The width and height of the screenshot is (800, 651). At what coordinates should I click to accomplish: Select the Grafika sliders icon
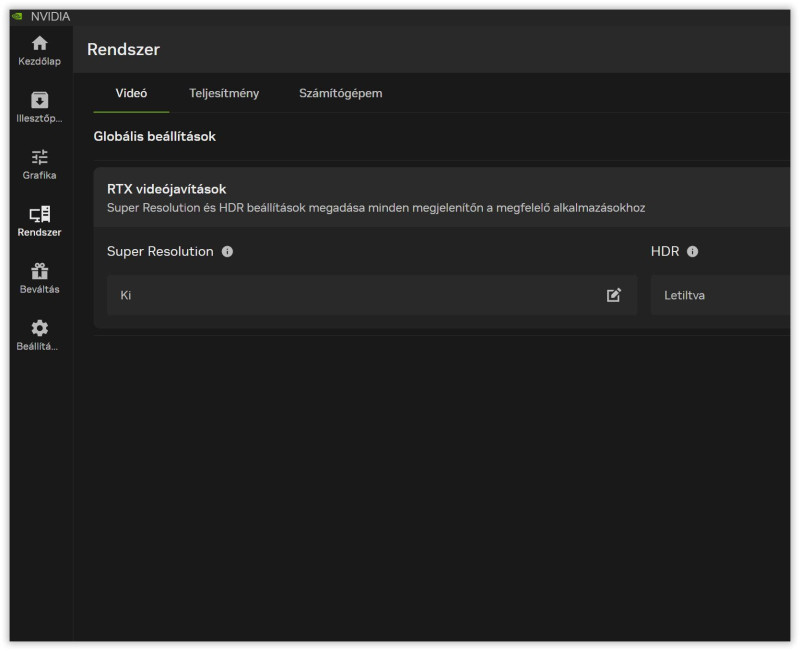(x=40, y=157)
